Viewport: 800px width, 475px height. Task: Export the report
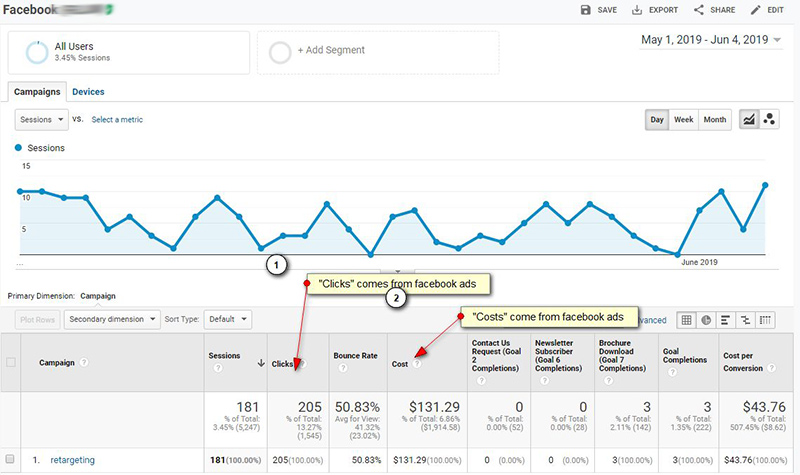point(655,10)
